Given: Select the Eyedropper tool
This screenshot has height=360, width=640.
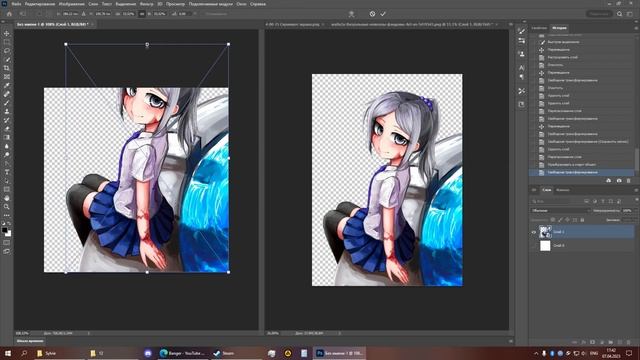Looking at the screenshot, I should 7,85.
